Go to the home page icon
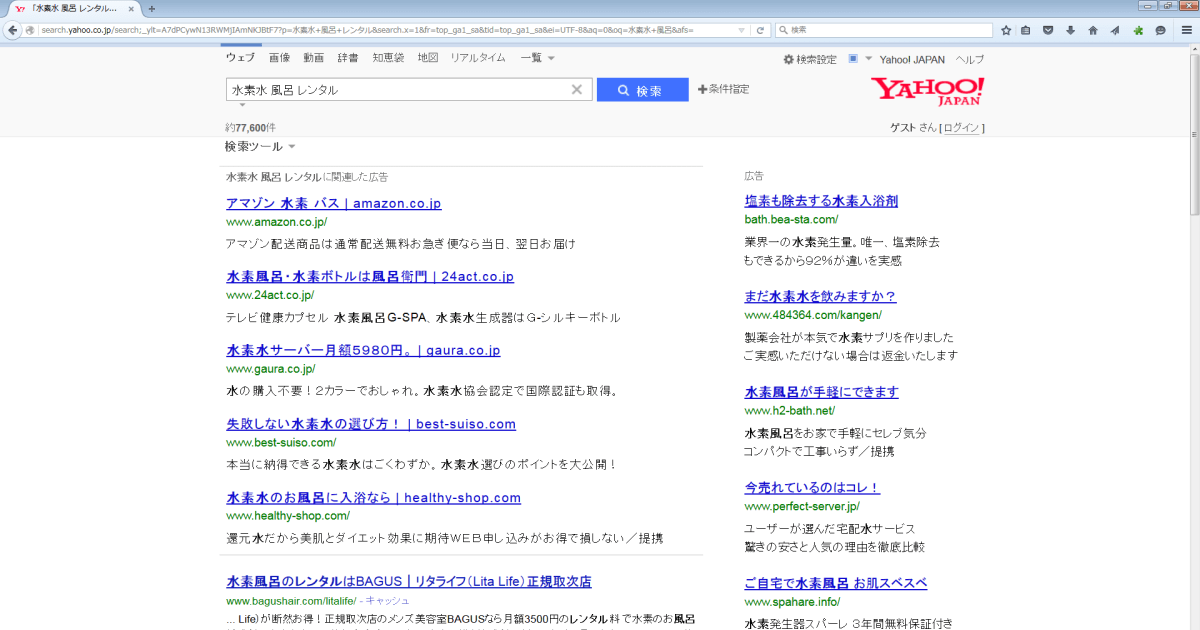The height and width of the screenshot is (630, 1200). tap(1093, 30)
